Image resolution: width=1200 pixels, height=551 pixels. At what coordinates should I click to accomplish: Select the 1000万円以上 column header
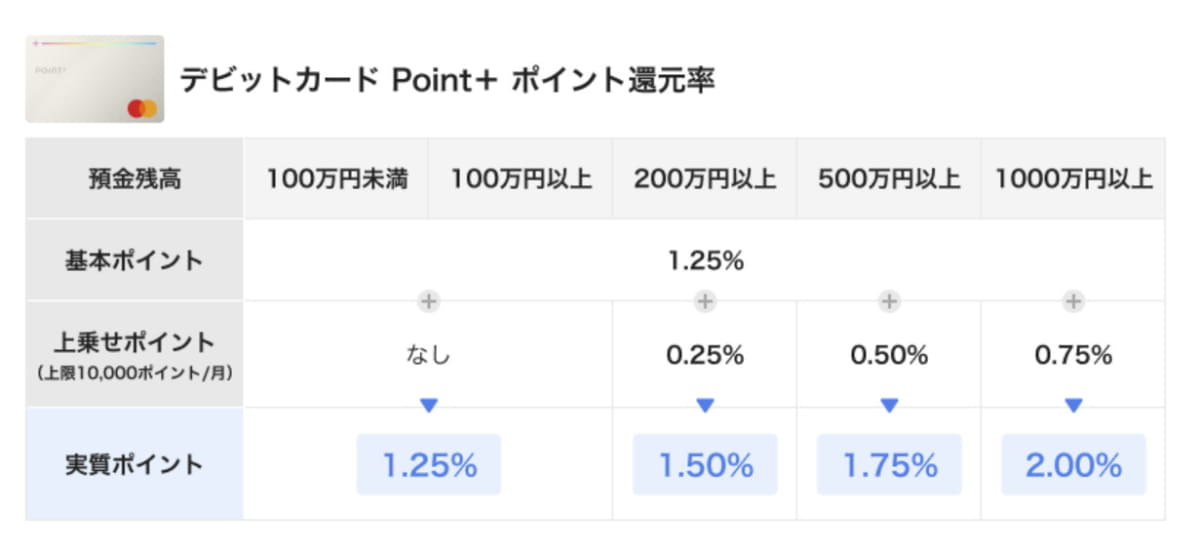[x=1073, y=179]
